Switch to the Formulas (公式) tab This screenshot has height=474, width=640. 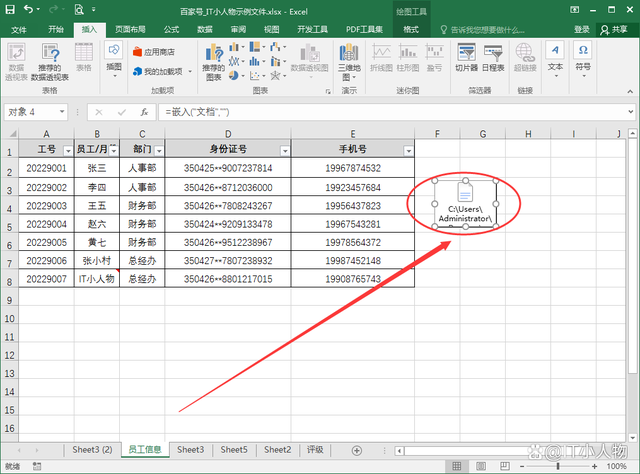coord(171,29)
